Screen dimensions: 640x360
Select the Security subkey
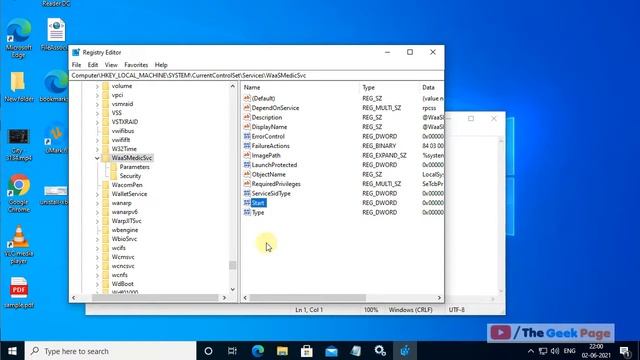pos(130,176)
